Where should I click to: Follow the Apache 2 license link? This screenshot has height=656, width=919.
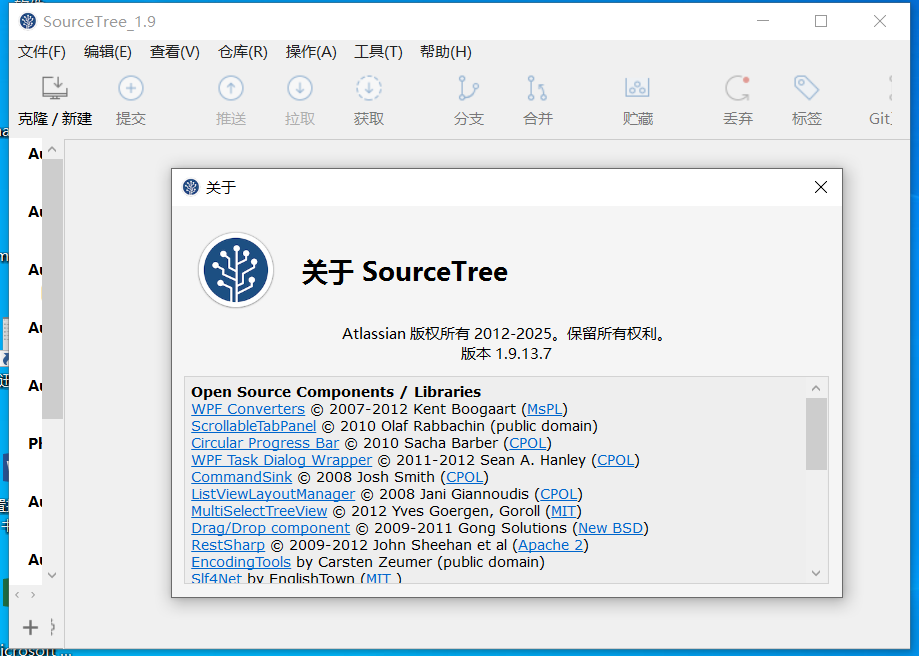550,545
